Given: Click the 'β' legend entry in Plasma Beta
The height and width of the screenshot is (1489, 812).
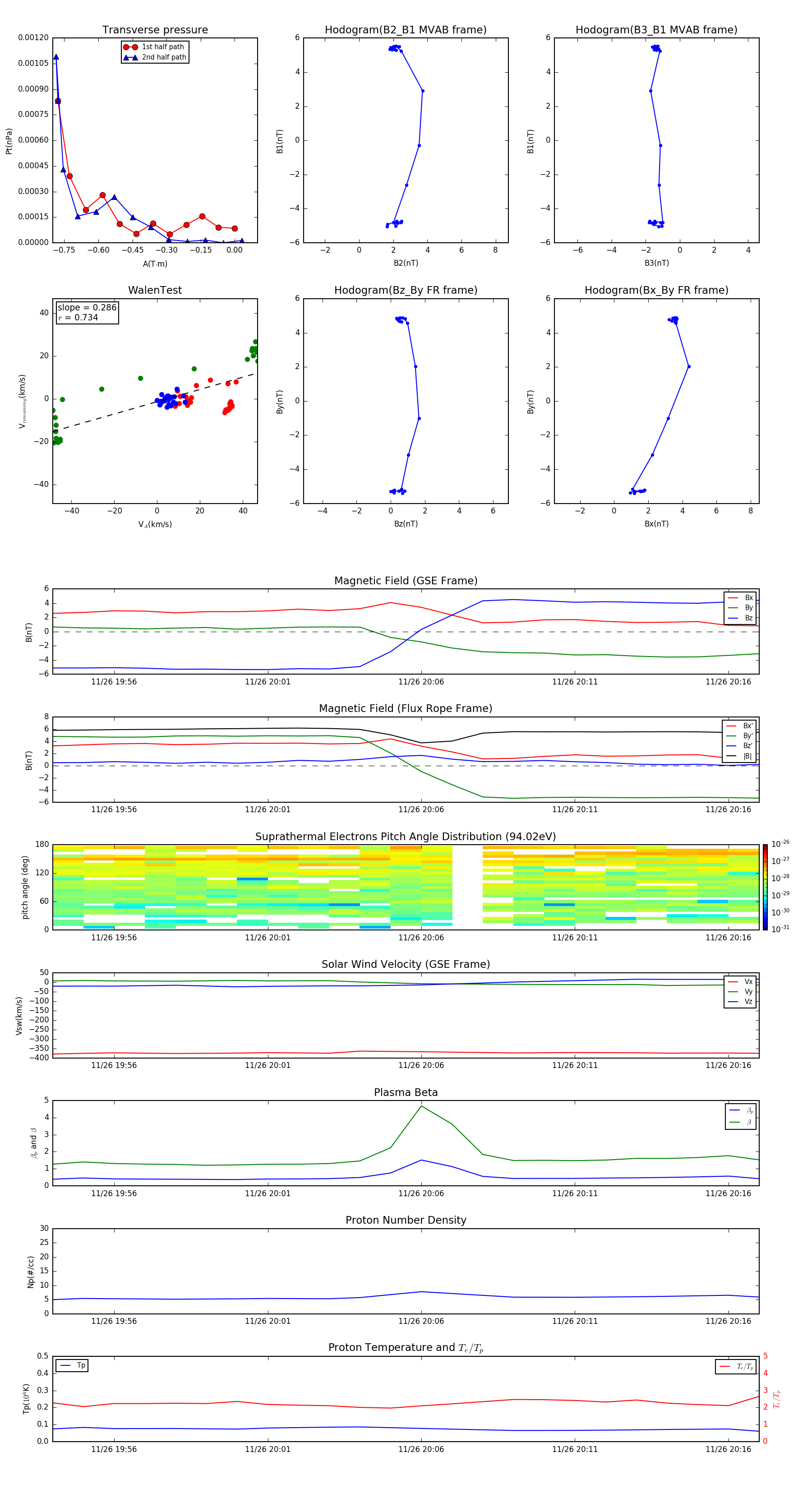Looking at the screenshot, I should coord(741,1122).
